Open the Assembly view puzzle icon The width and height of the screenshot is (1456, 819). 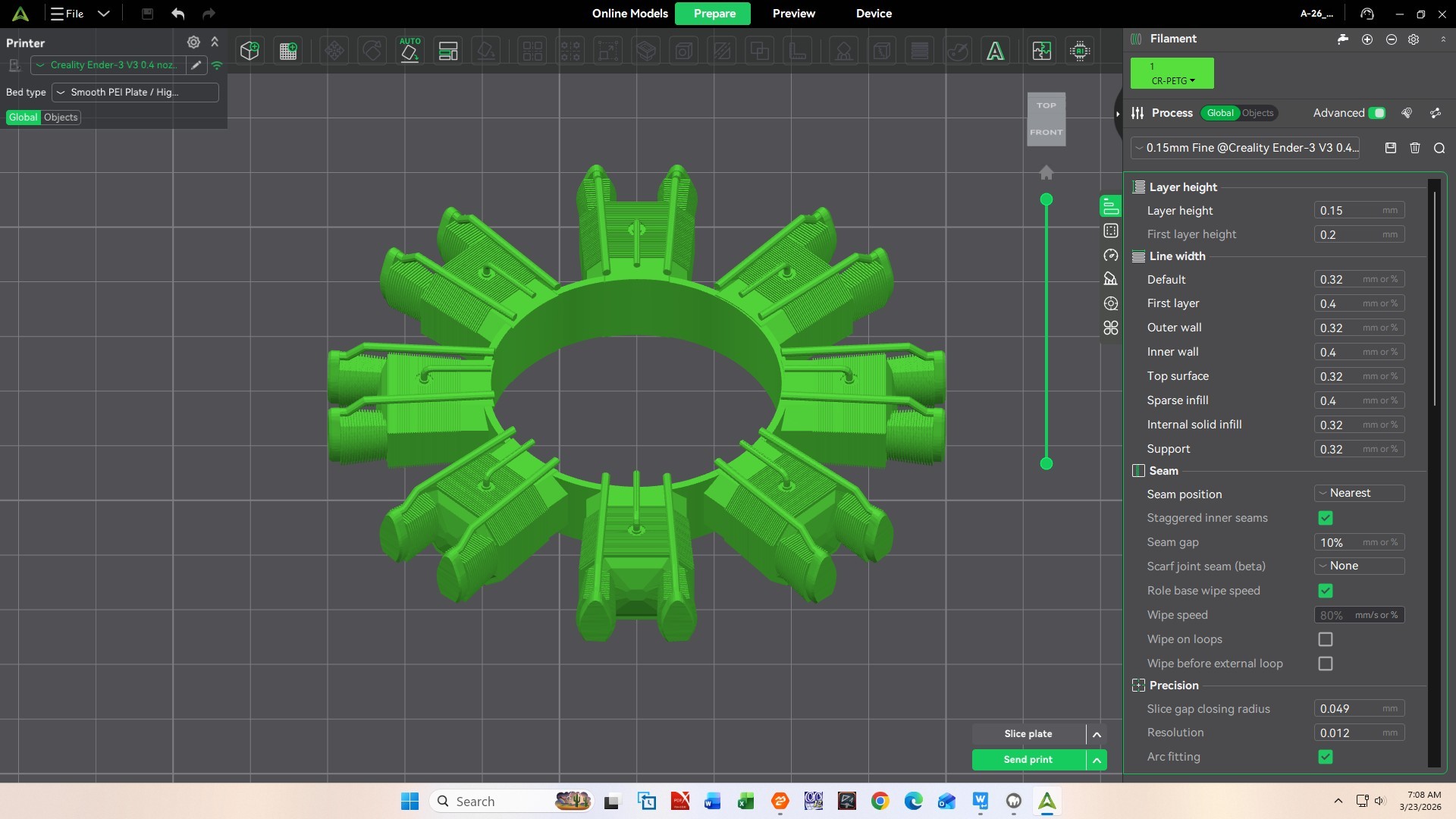tap(1041, 51)
